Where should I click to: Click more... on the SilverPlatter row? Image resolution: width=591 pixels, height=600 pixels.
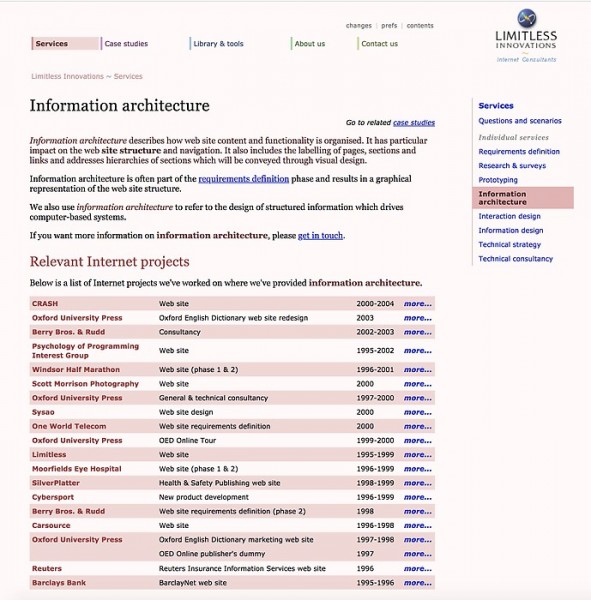click(x=418, y=483)
